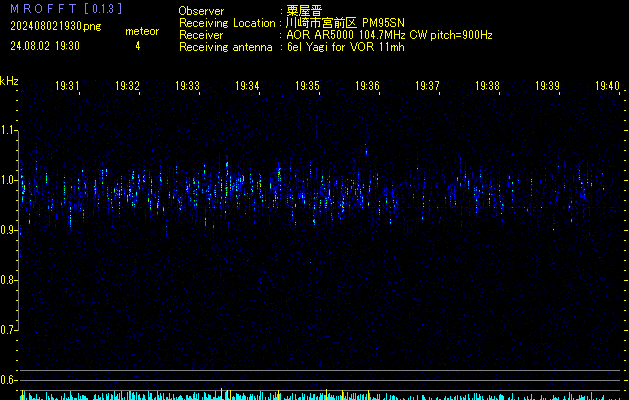Select the 19:33 time marker
The image size is (629, 400).
click(x=187, y=87)
